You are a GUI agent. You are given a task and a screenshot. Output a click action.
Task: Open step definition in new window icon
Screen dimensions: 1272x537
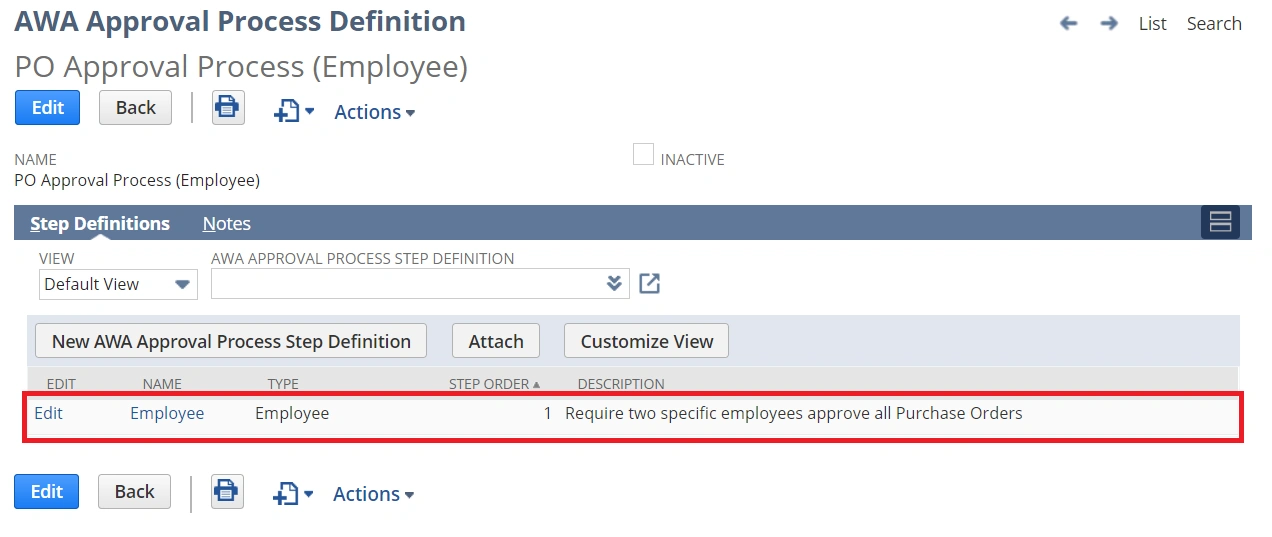point(650,284)
